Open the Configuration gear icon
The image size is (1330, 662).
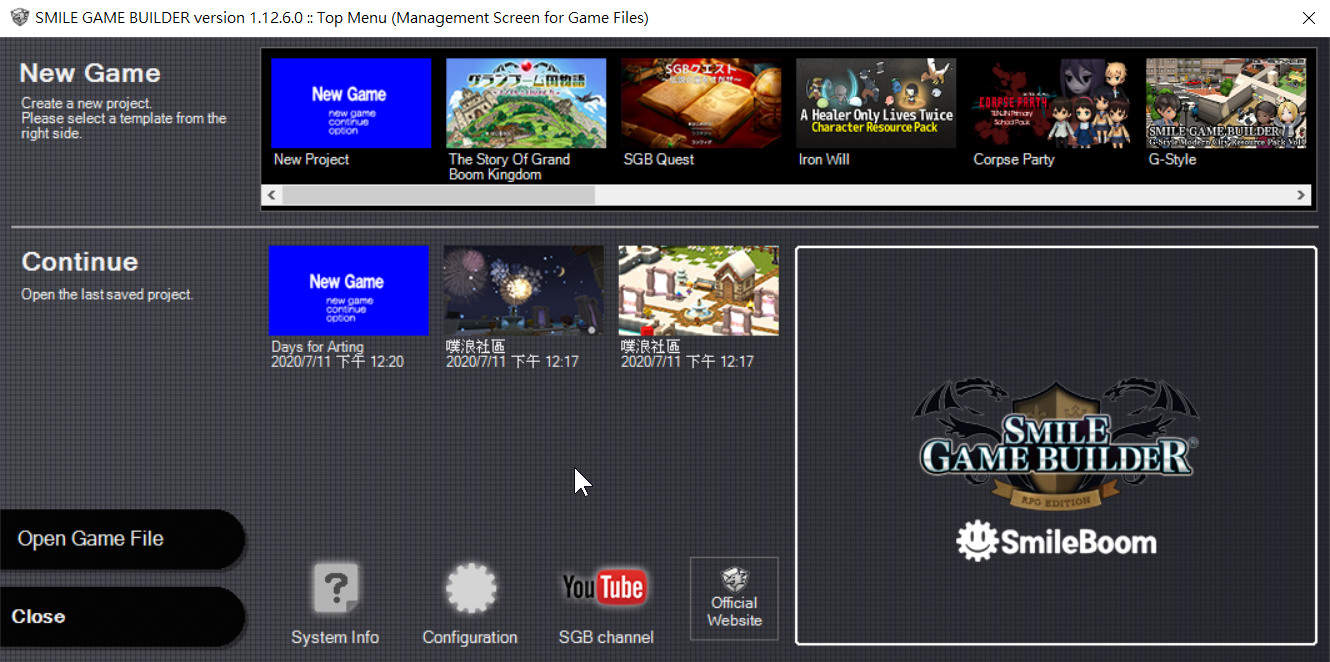pos(471,588)
